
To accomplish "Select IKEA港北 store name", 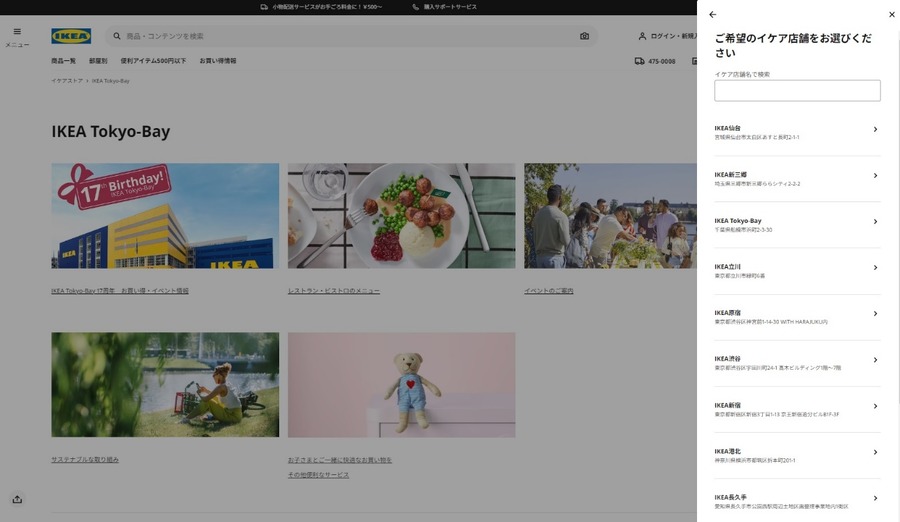I will pos(727,451).
